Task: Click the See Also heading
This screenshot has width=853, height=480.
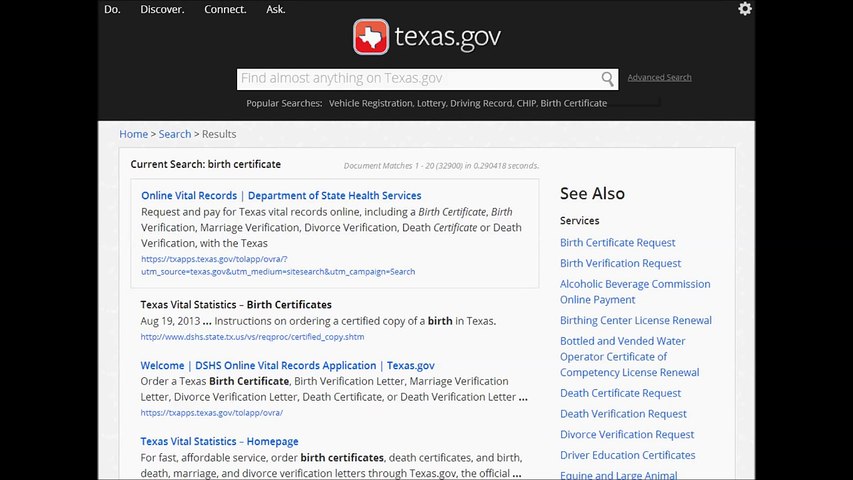Action: tap(592, 194)
